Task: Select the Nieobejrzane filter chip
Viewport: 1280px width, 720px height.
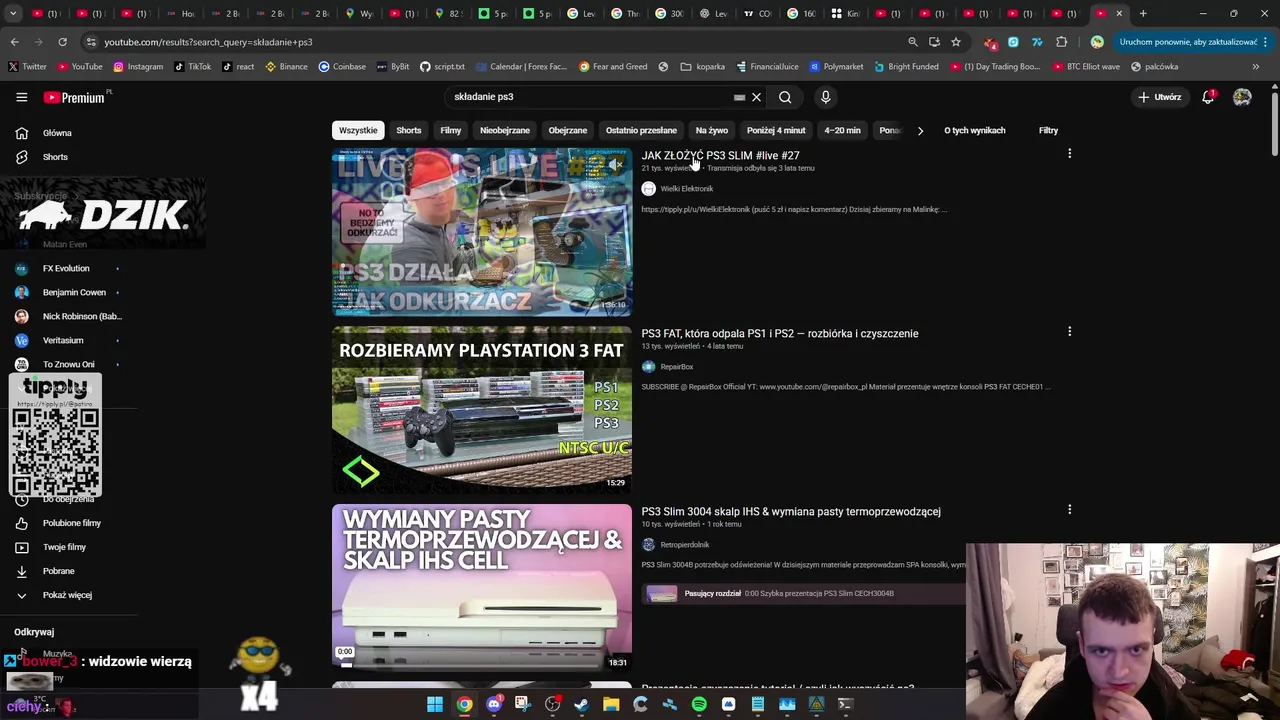Action: click(x=505, y=130)
